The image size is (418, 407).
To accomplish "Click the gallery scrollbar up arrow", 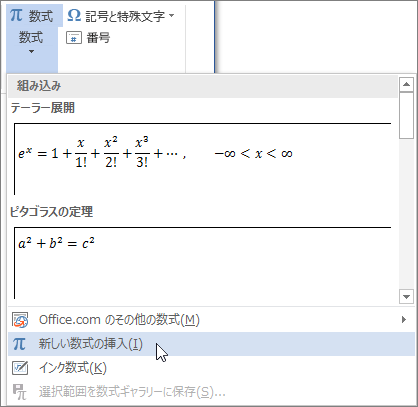I will point(406,85).
